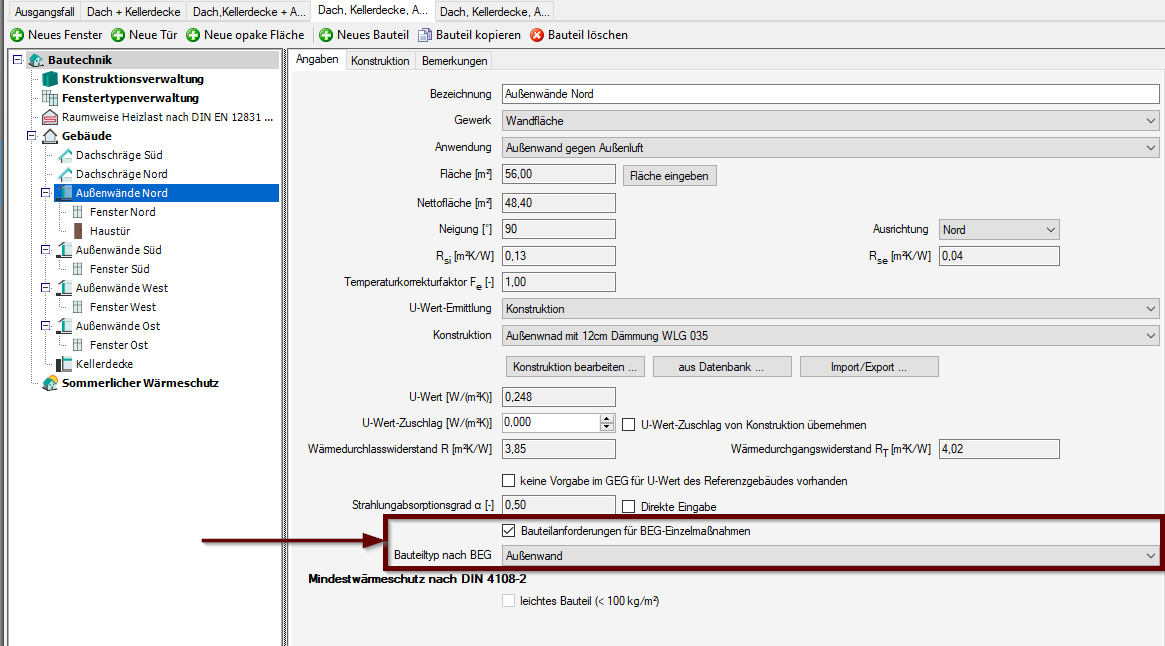Click into the Bezeichnung text field
1165x646 pixels.
pyautogui.click(x=829, y=94)
